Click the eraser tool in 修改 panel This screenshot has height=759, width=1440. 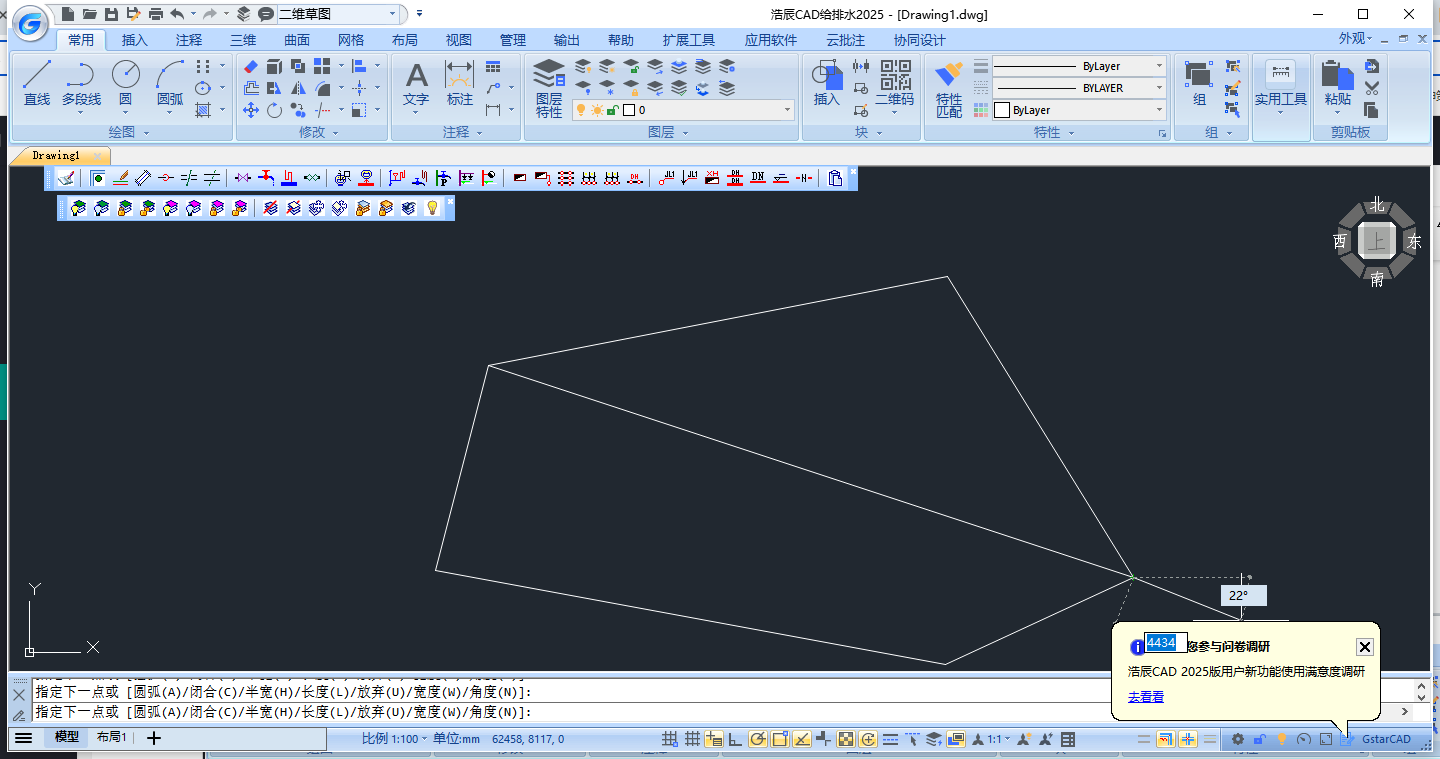coord(251,66)
